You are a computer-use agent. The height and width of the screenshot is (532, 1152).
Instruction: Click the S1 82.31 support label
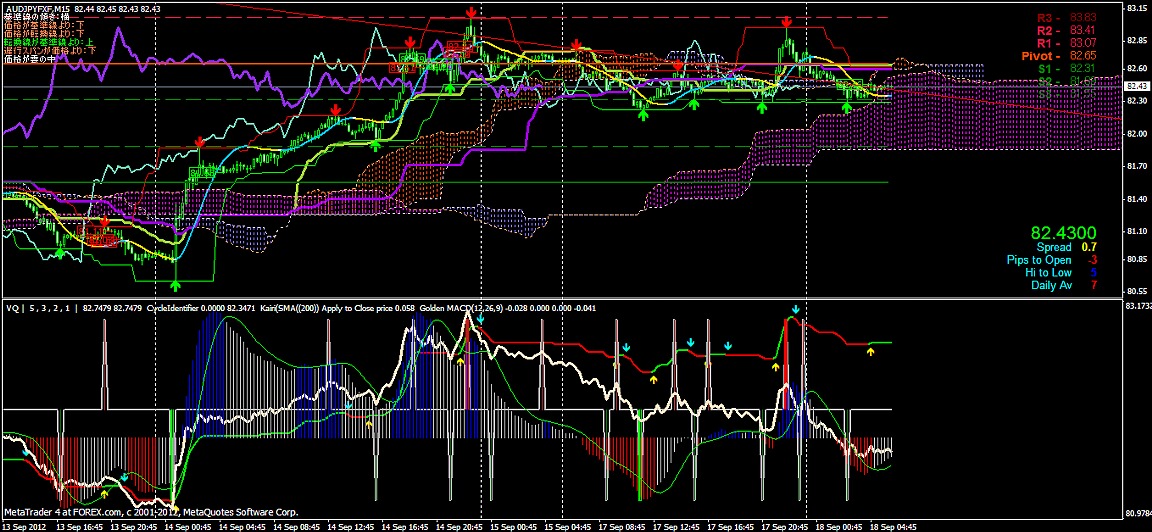(x=1066, y=69)
